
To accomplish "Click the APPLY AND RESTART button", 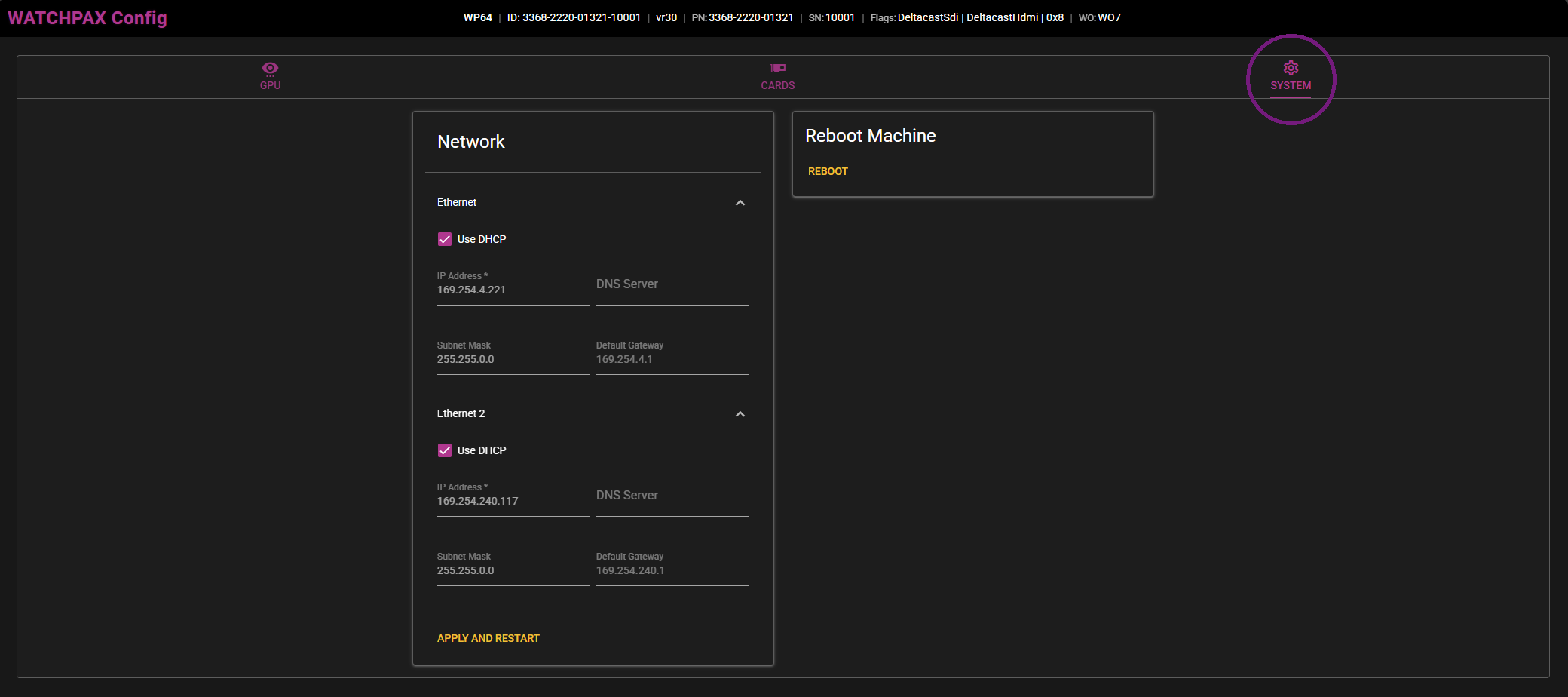I will tap(488, 637).
